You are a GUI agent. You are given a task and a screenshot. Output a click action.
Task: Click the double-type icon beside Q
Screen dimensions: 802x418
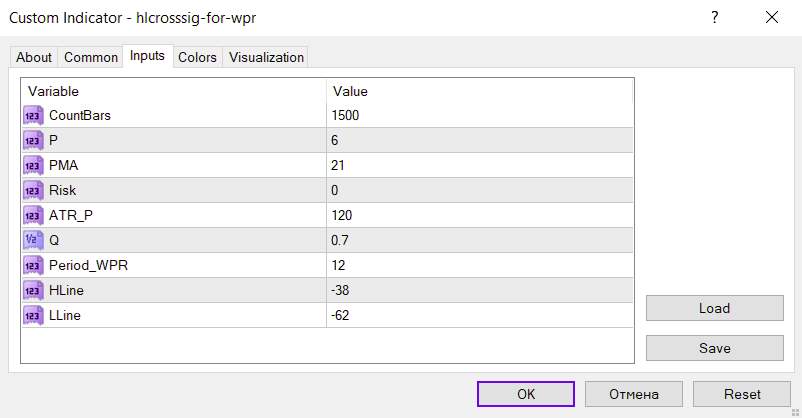coord(33,240)
